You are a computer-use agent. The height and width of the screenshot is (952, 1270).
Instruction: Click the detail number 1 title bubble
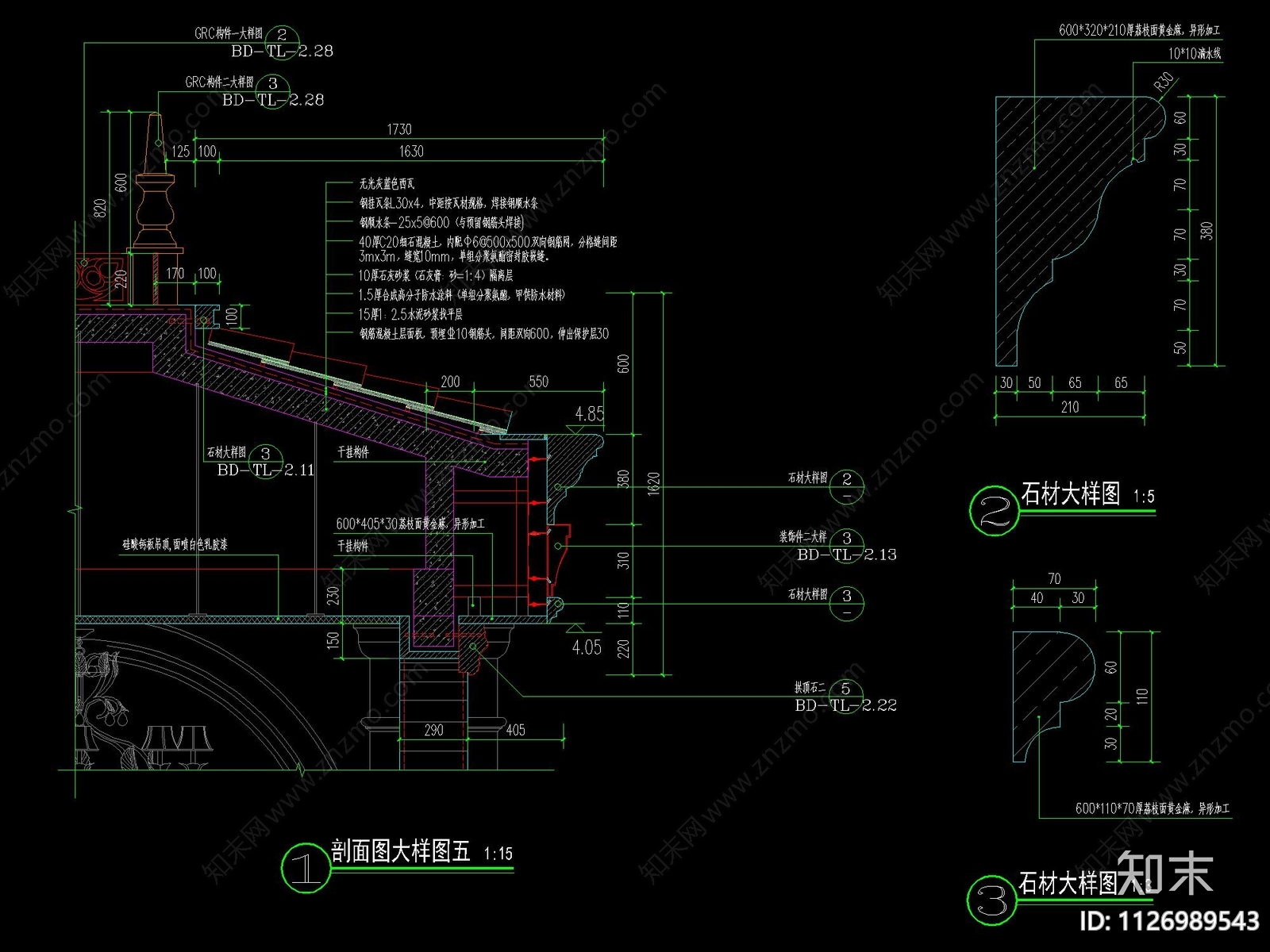(x=306, y=867)
